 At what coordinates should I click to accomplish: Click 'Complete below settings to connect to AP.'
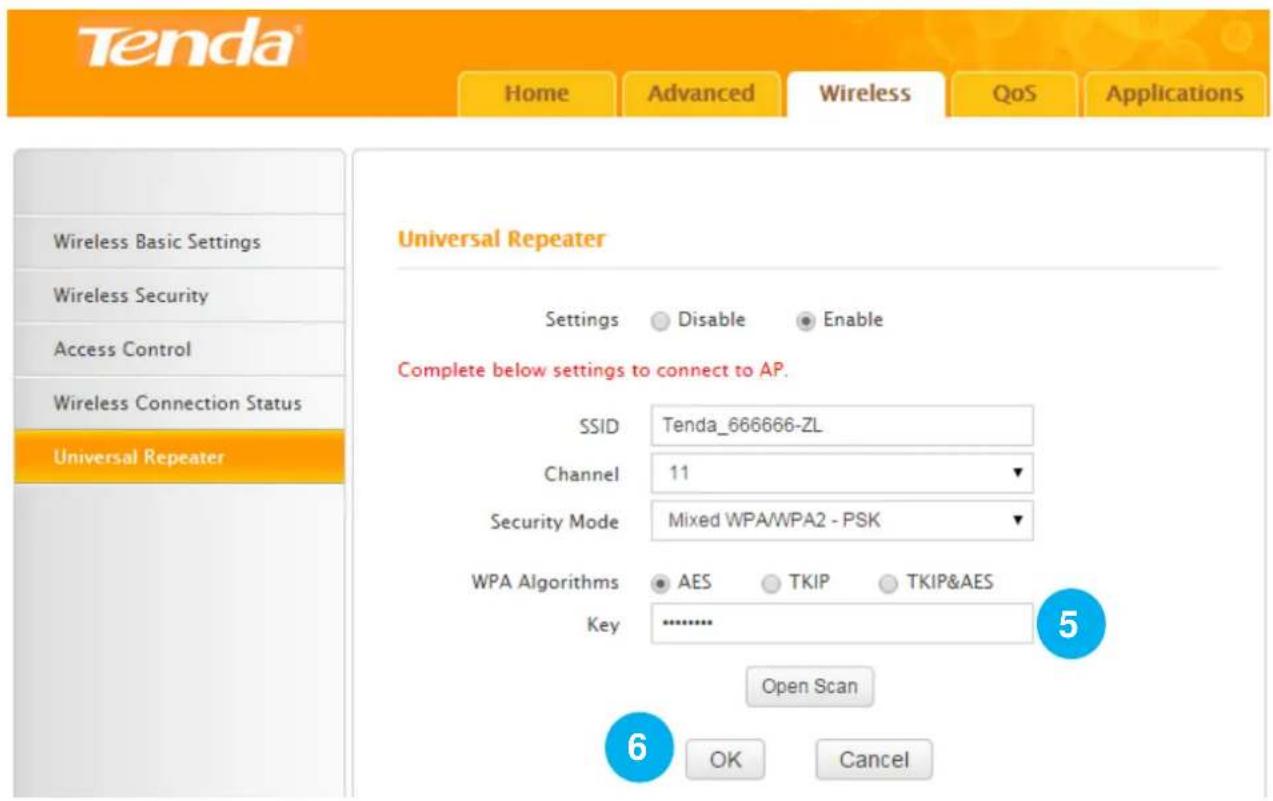(x=594, y=371)
